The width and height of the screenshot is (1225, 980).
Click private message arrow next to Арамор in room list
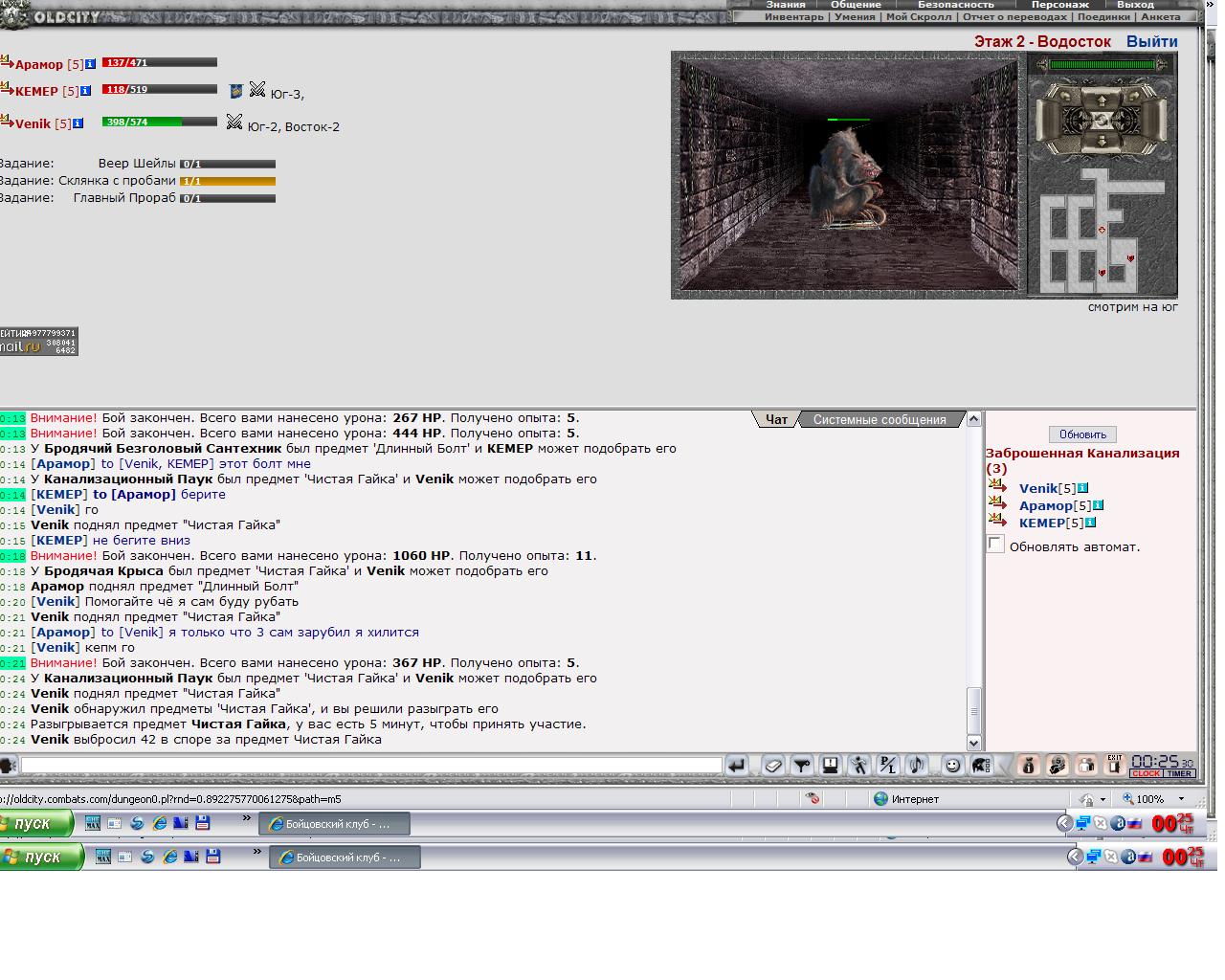pos(997,503)
